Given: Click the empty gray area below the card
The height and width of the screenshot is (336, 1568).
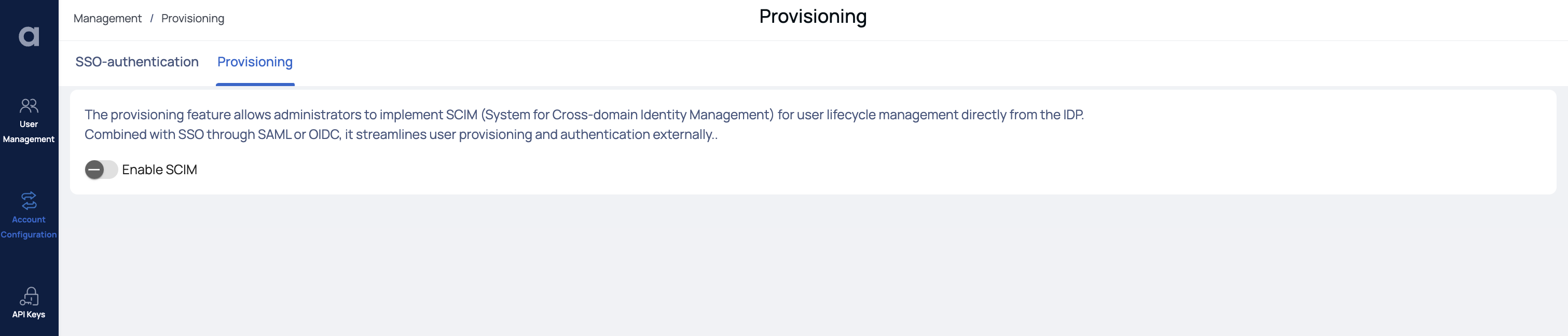Looking at the screenshot, I should point(813,265).
